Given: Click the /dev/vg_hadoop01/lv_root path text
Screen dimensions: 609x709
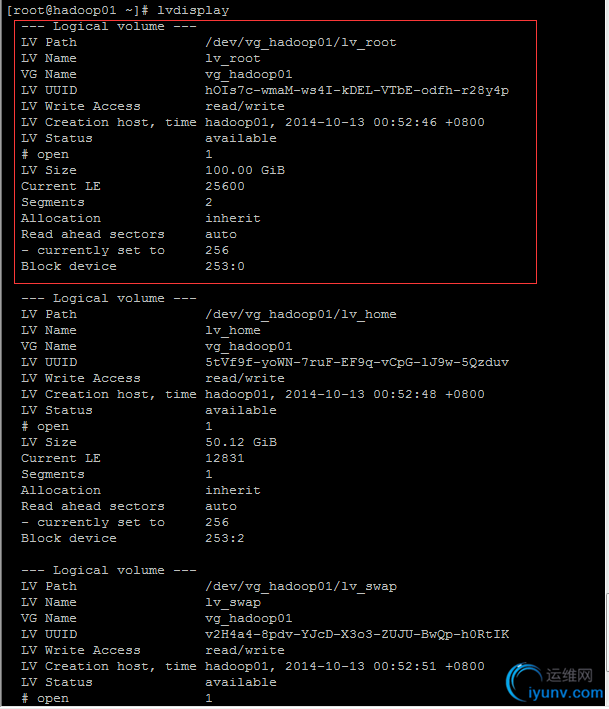Looking at the screenshot, I should coord(300,42).
